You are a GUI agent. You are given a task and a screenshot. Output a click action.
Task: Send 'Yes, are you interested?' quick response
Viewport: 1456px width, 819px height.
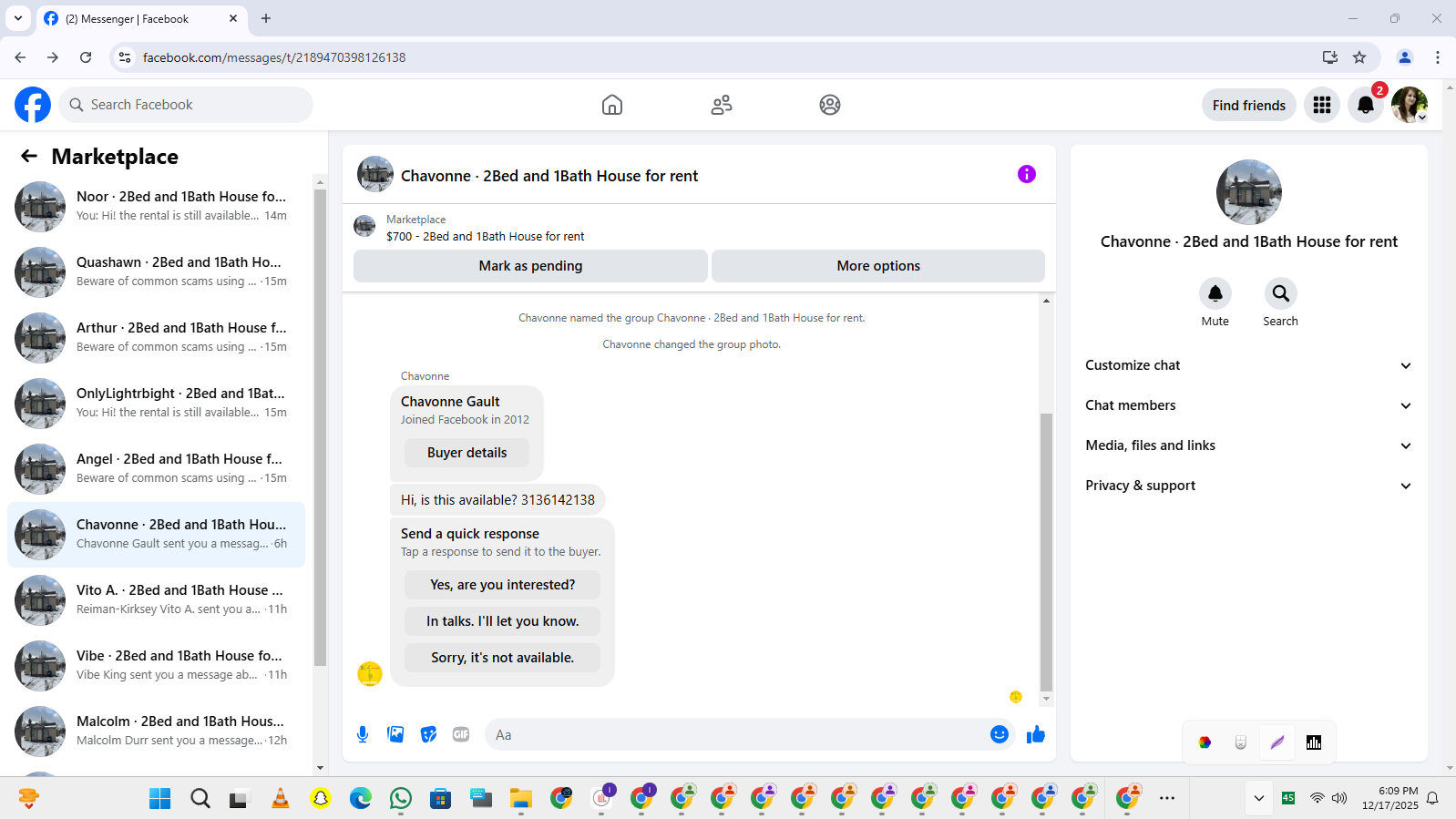point(502,585)
